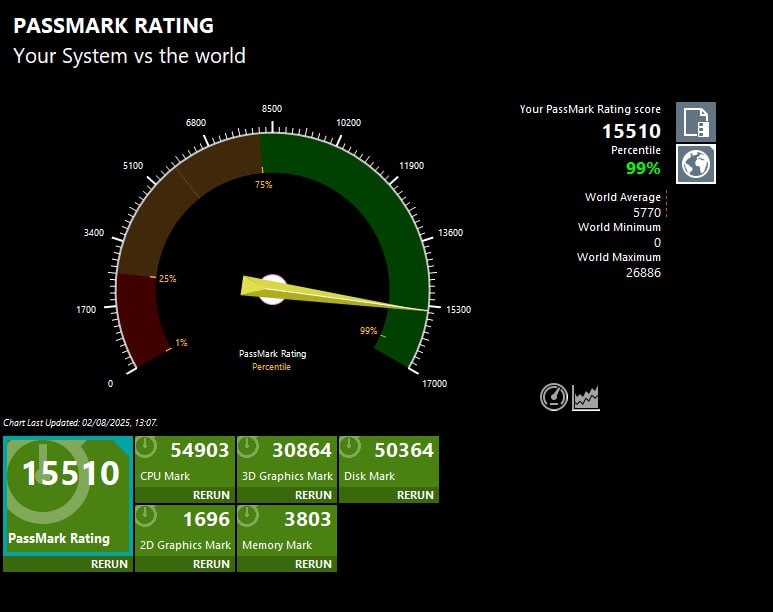Open the world globe comparison icon
This screenshot has width=773, height=612.
tap(696, 164)
